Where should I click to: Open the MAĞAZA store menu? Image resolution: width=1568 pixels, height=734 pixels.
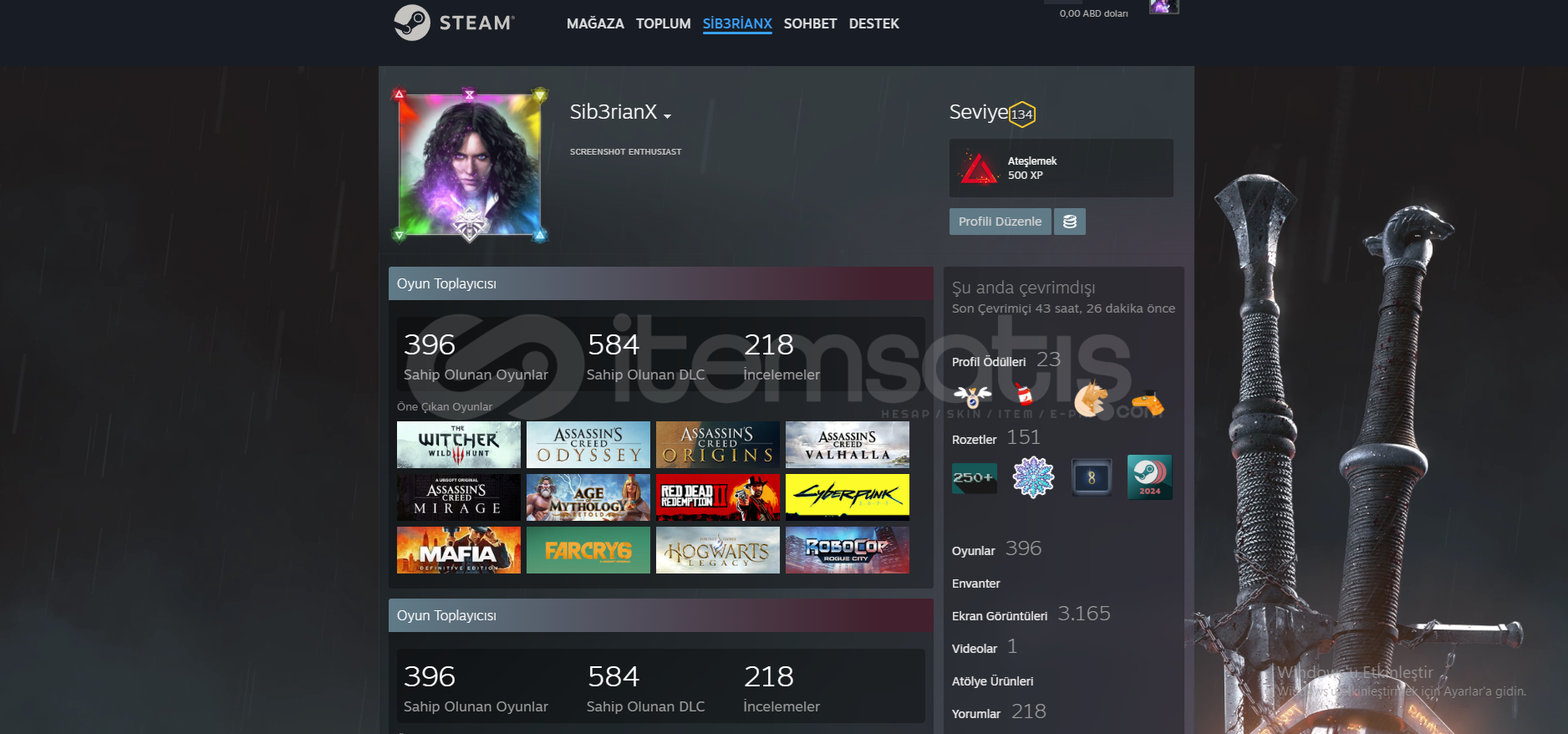pos(595,23)
